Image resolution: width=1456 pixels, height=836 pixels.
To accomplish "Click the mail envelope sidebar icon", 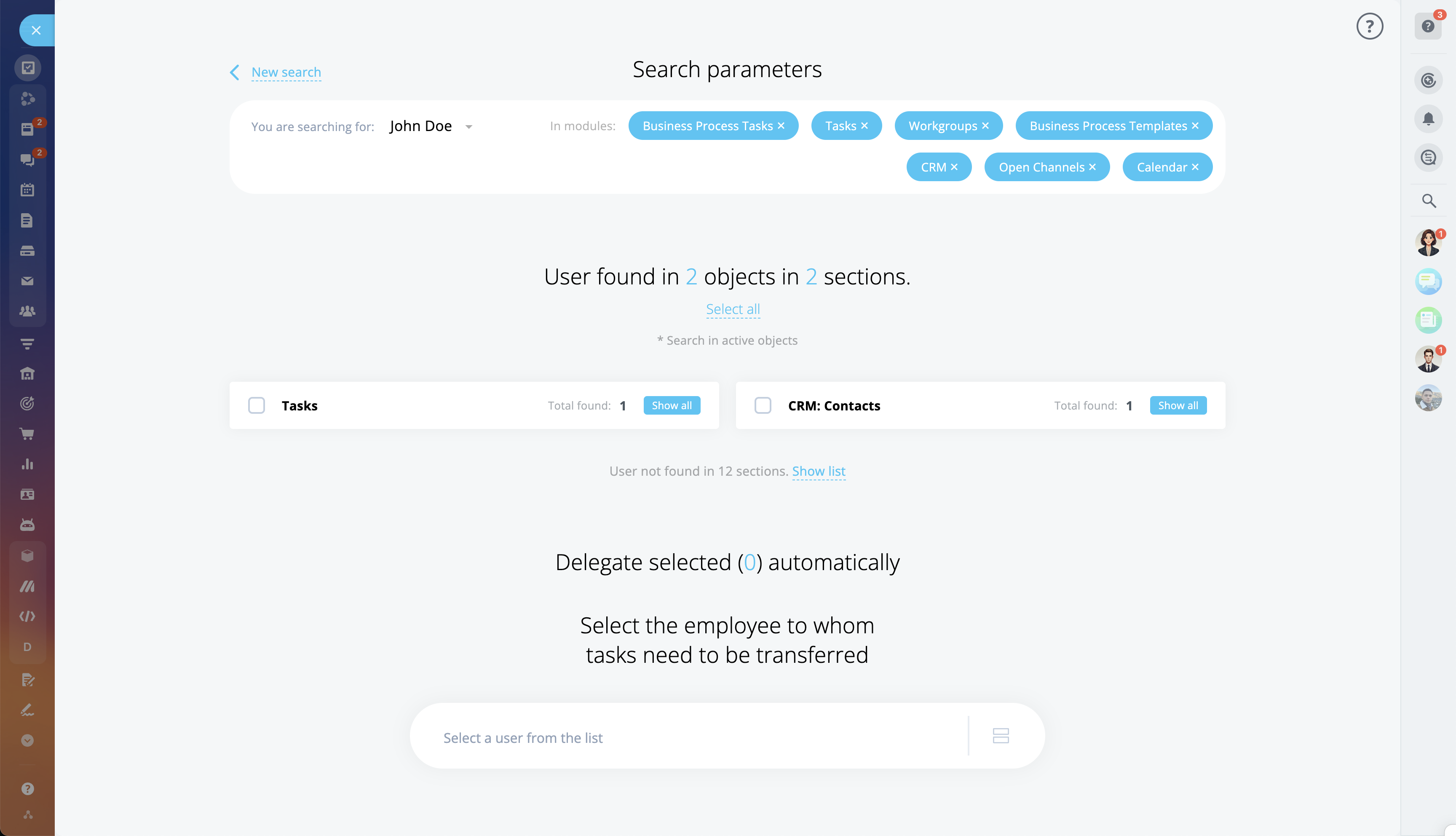I will coord(27,281).
